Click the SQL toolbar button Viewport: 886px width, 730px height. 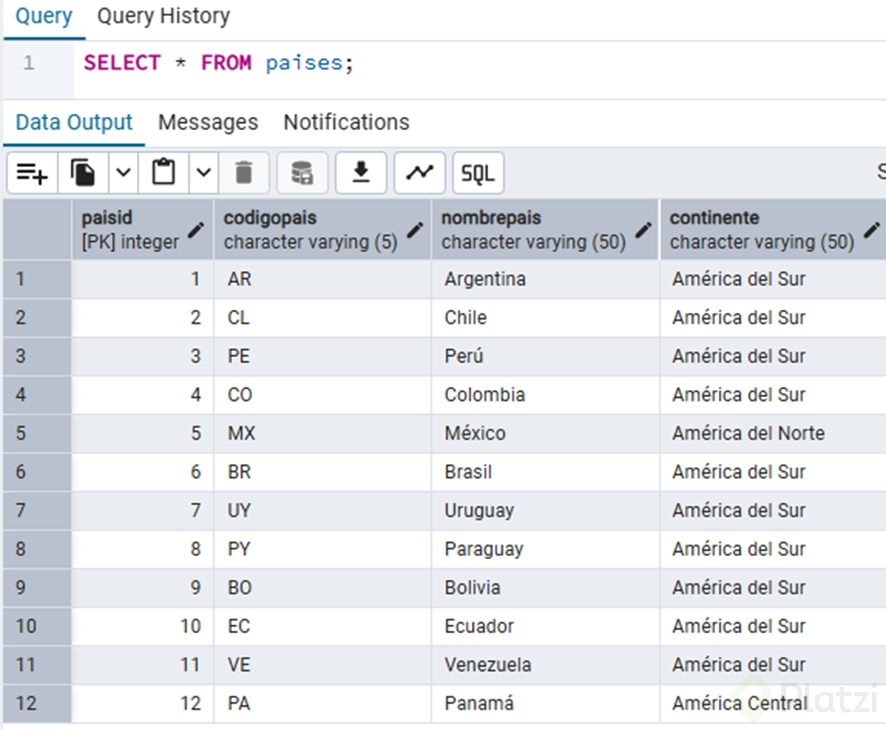478,173
